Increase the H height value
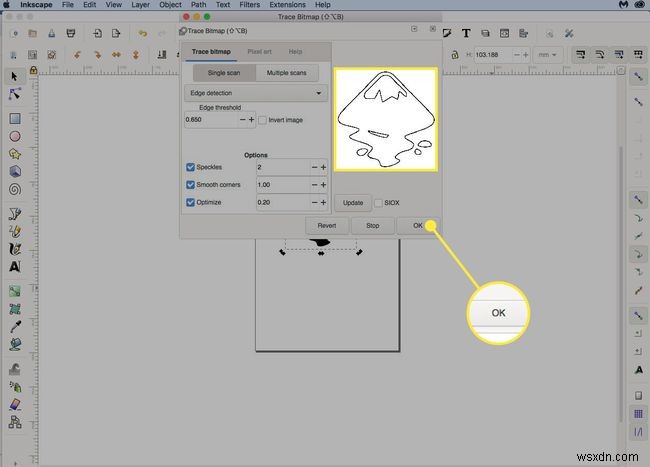 pos(526,55)
